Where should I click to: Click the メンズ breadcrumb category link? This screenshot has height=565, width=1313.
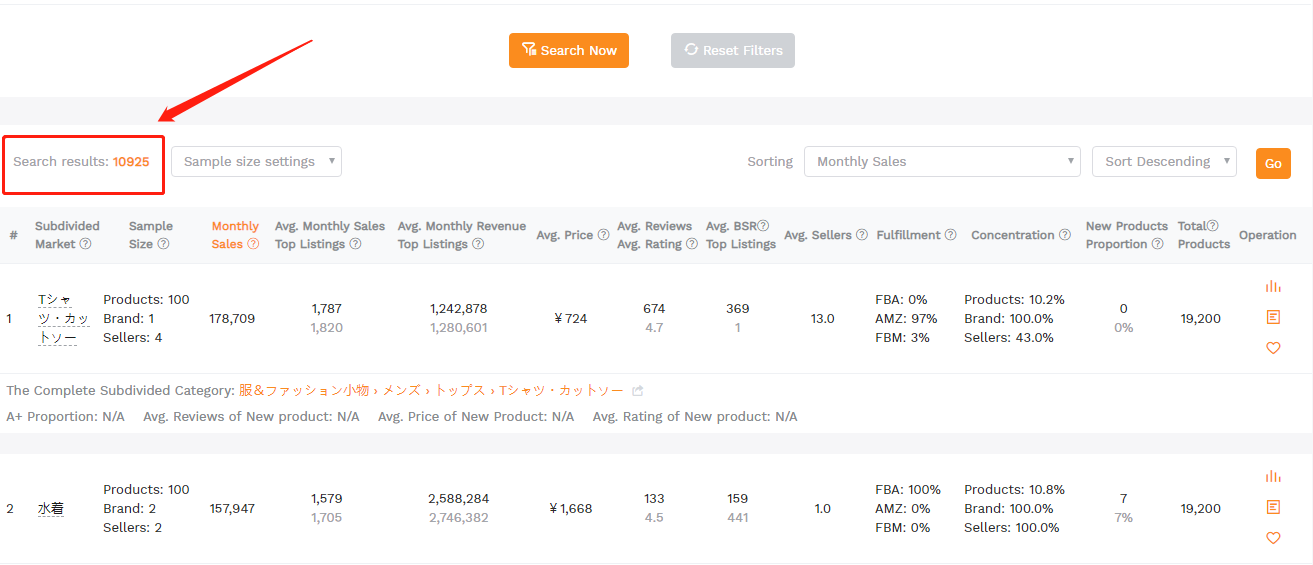[401, 391]
